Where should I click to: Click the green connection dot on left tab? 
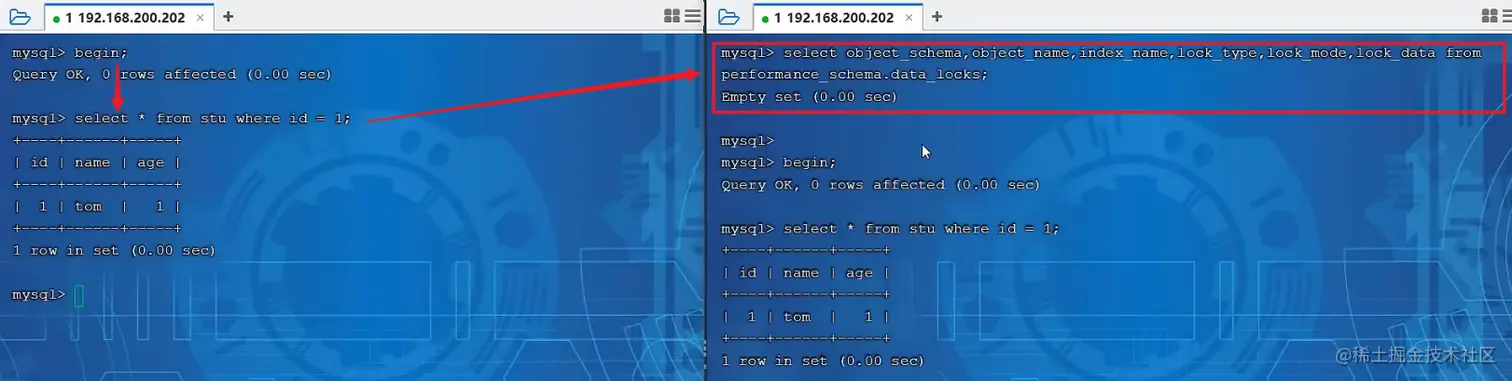pyautogui.click(x=56, y=18)
